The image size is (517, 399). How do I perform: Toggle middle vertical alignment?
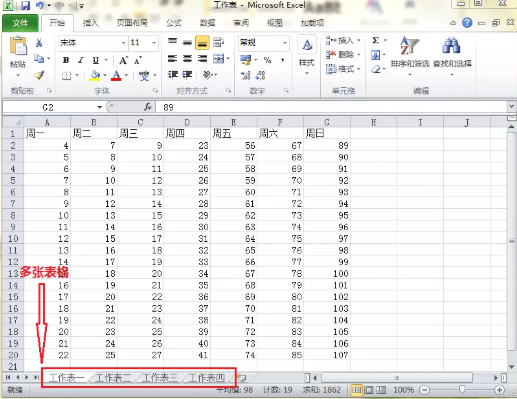[187, 42]
